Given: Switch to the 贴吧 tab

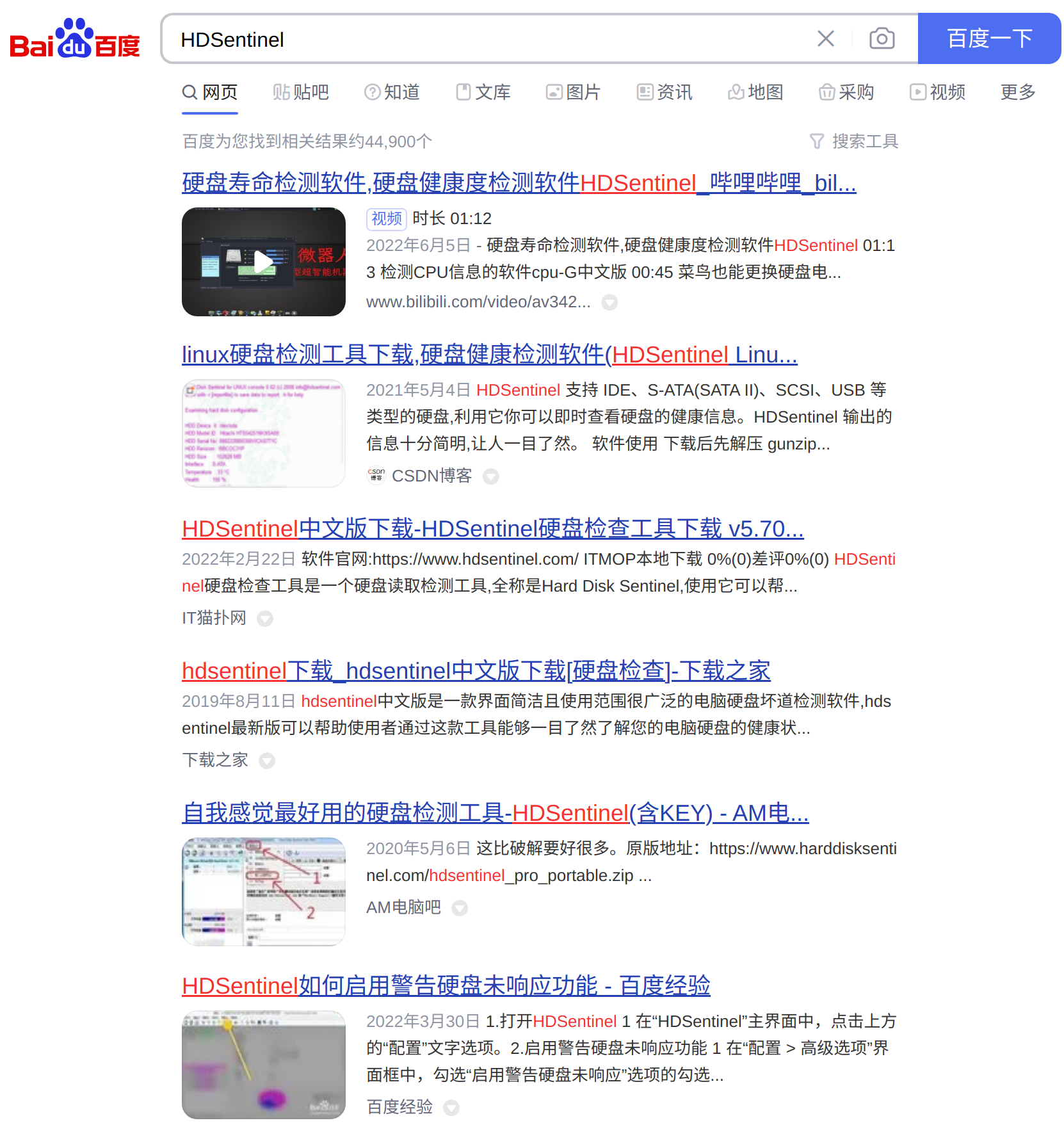Looking at the screenshot, I should click(x=301, y=92).
